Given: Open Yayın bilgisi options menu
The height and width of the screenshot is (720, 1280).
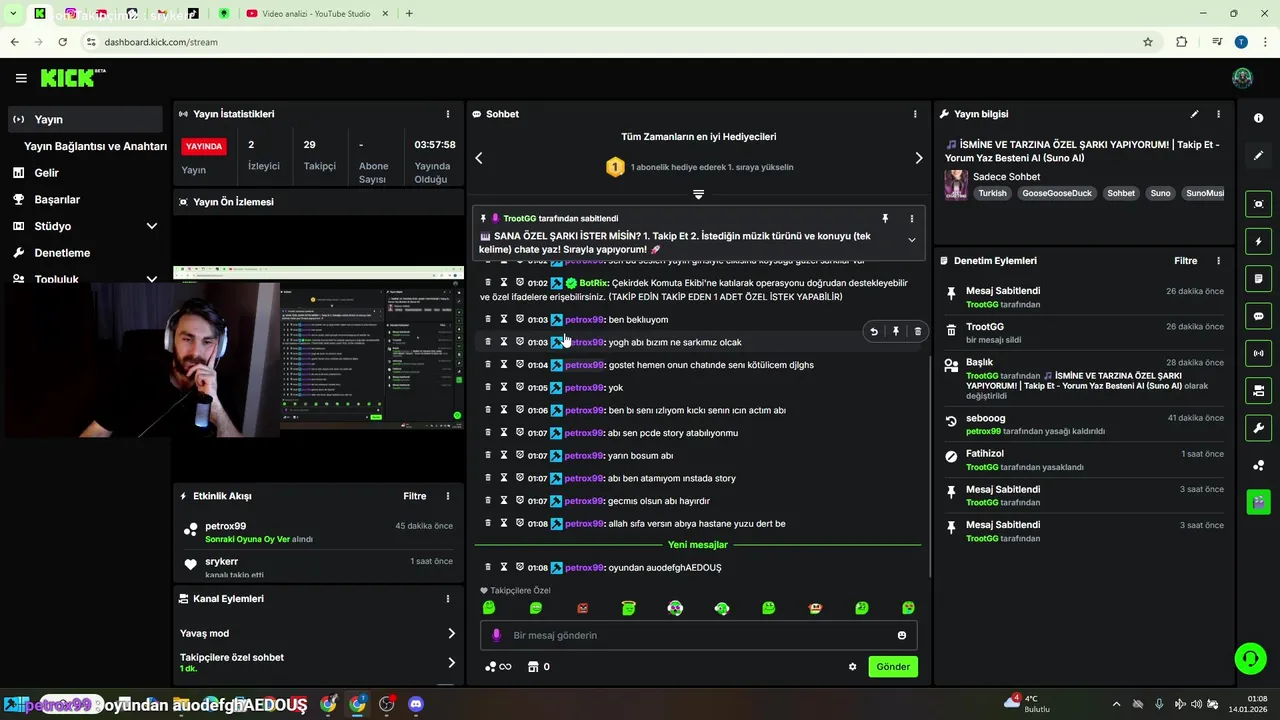Looking at the screenshot, I should 1218,114.
